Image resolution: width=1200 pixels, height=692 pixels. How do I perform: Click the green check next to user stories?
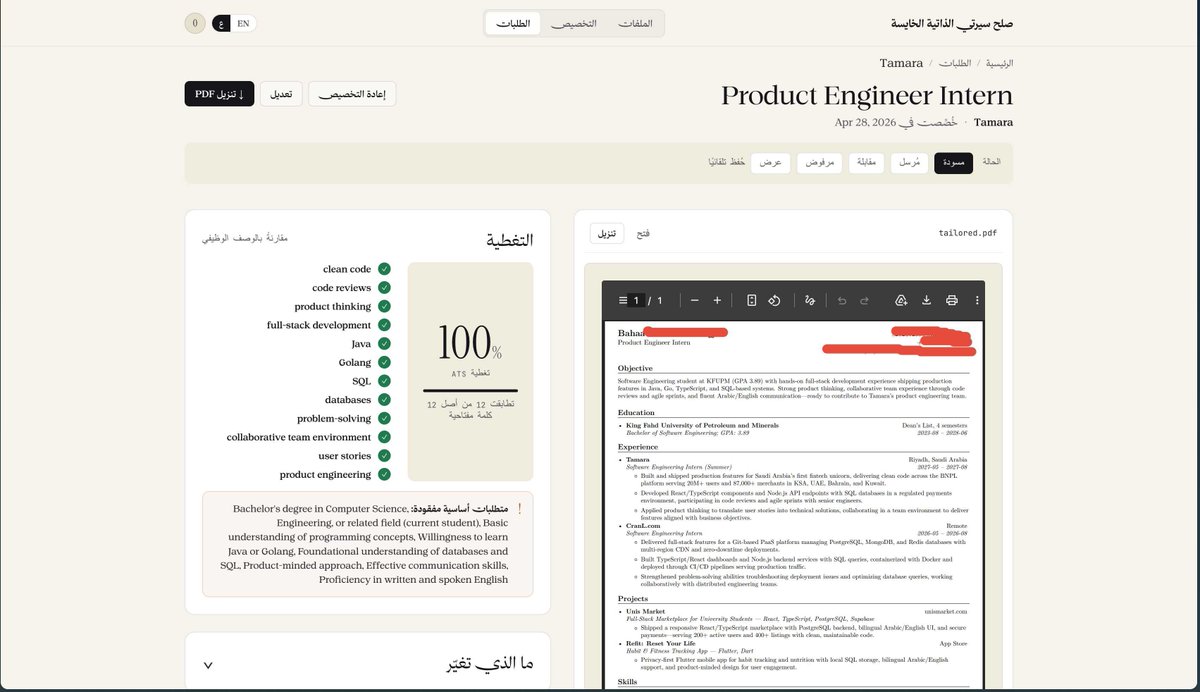pyautogui.click(x=384, y=456)
